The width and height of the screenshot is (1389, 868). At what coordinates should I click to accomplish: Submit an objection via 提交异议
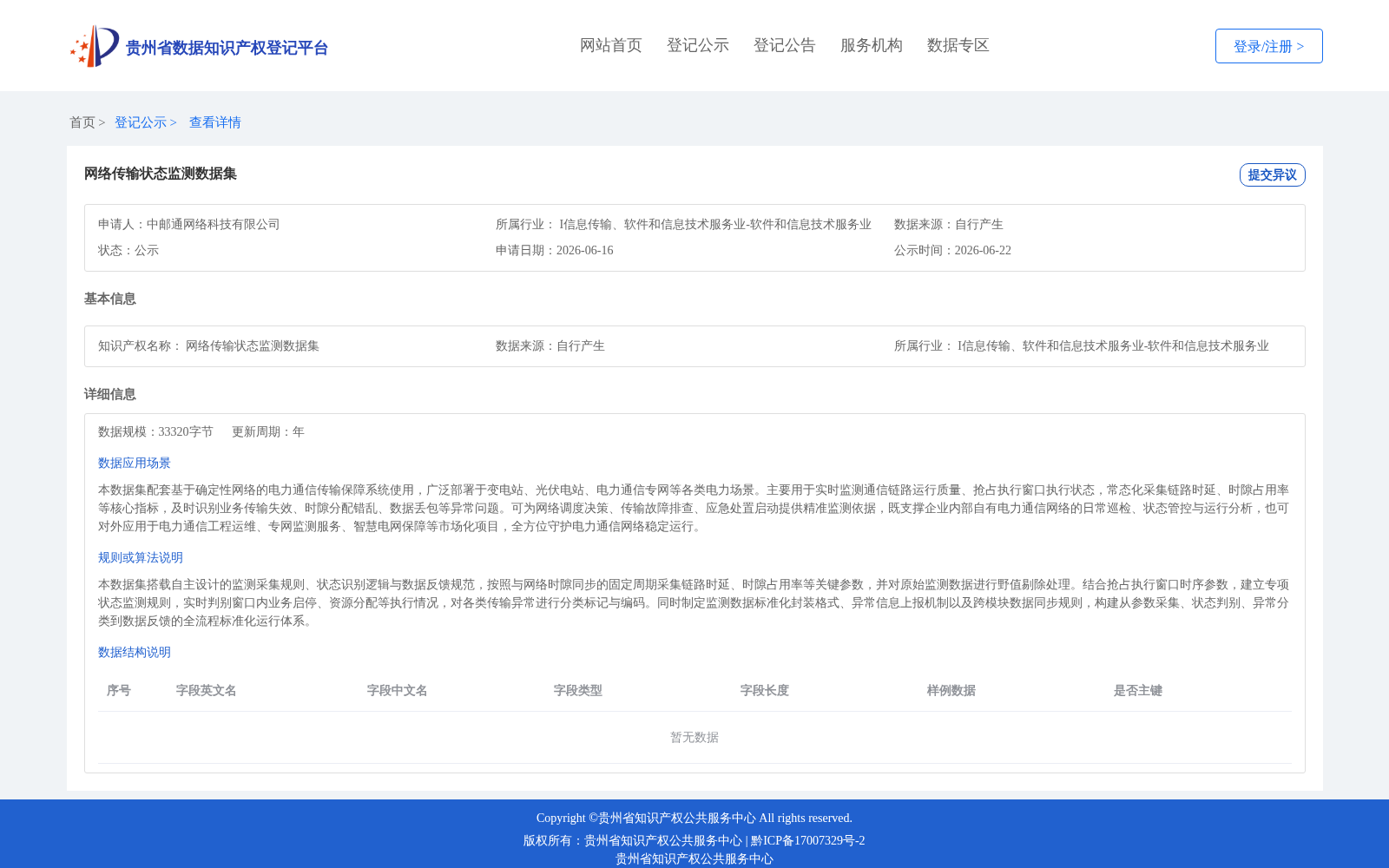point(1272,174)
